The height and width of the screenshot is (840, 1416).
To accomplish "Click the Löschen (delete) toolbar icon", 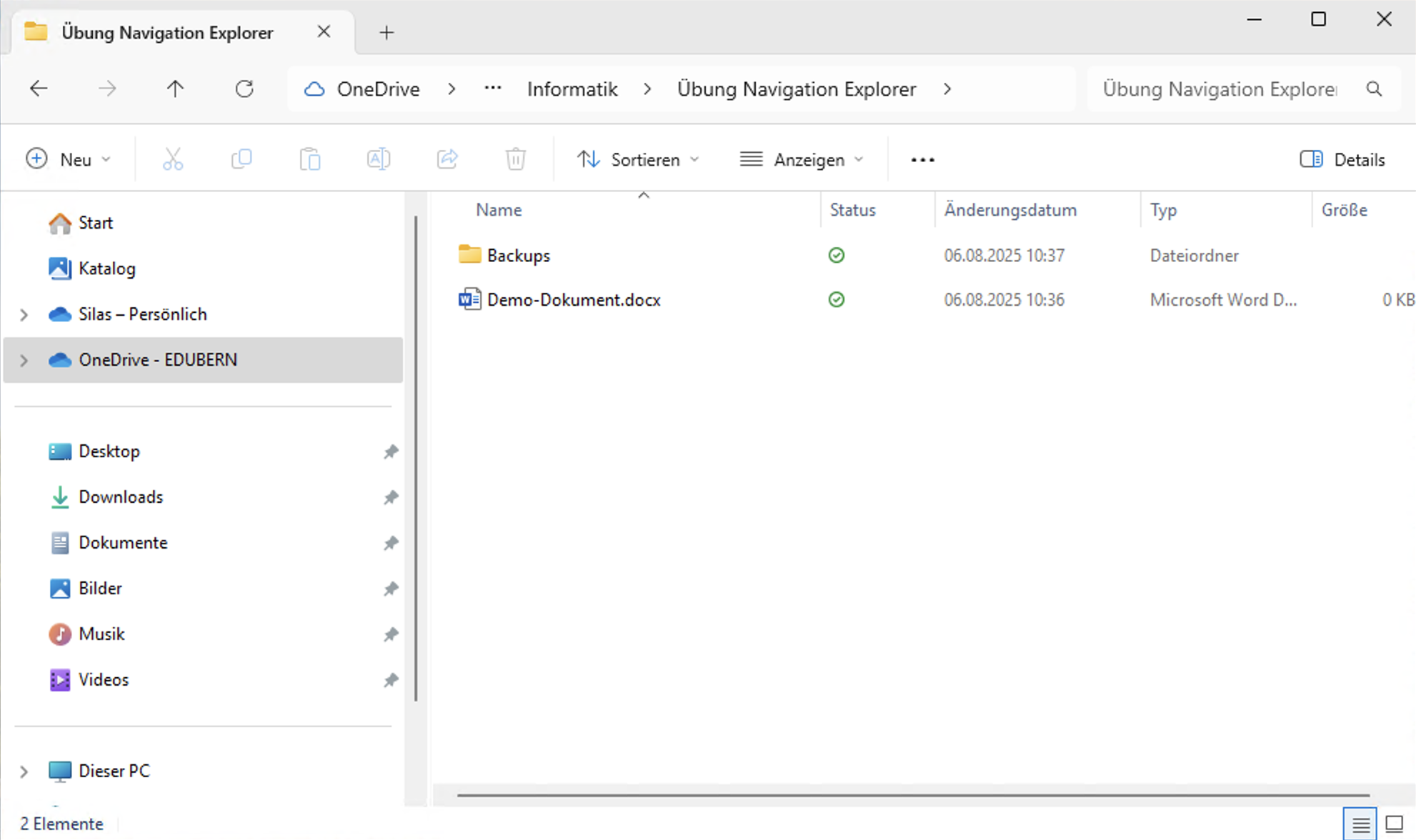I will (x=515, y=159).
